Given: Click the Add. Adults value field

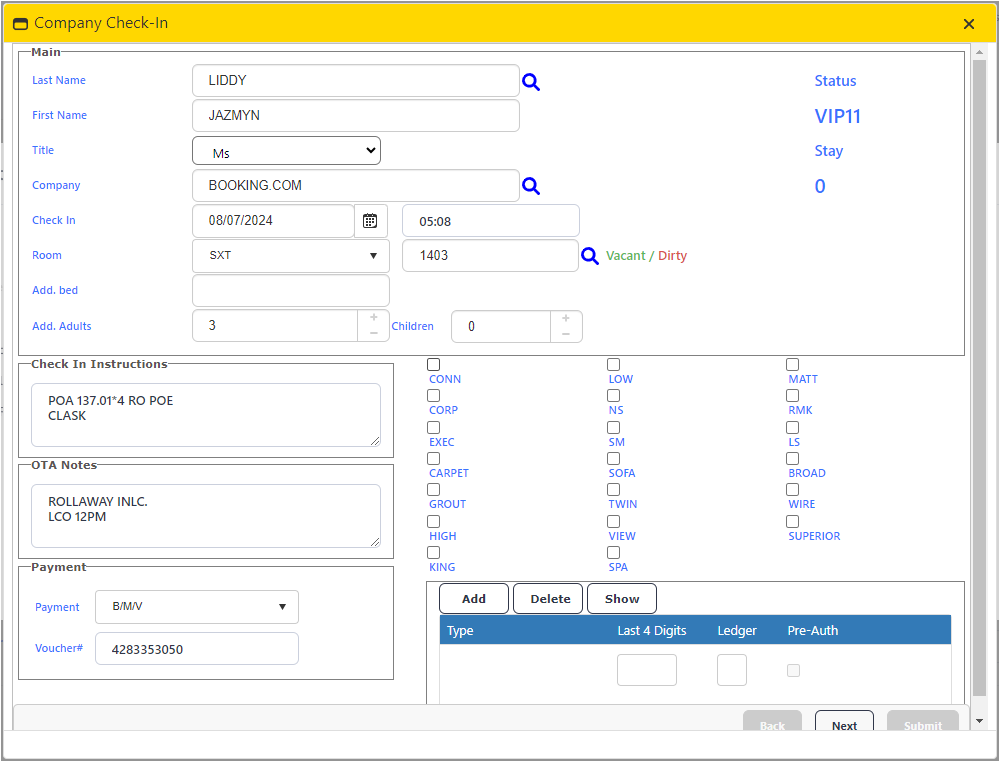Looking at the screenshot, I should [275, 326].
